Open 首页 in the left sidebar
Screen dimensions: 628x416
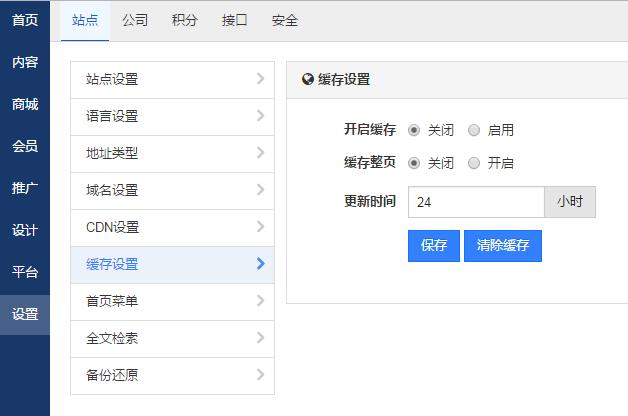(25, 20)
